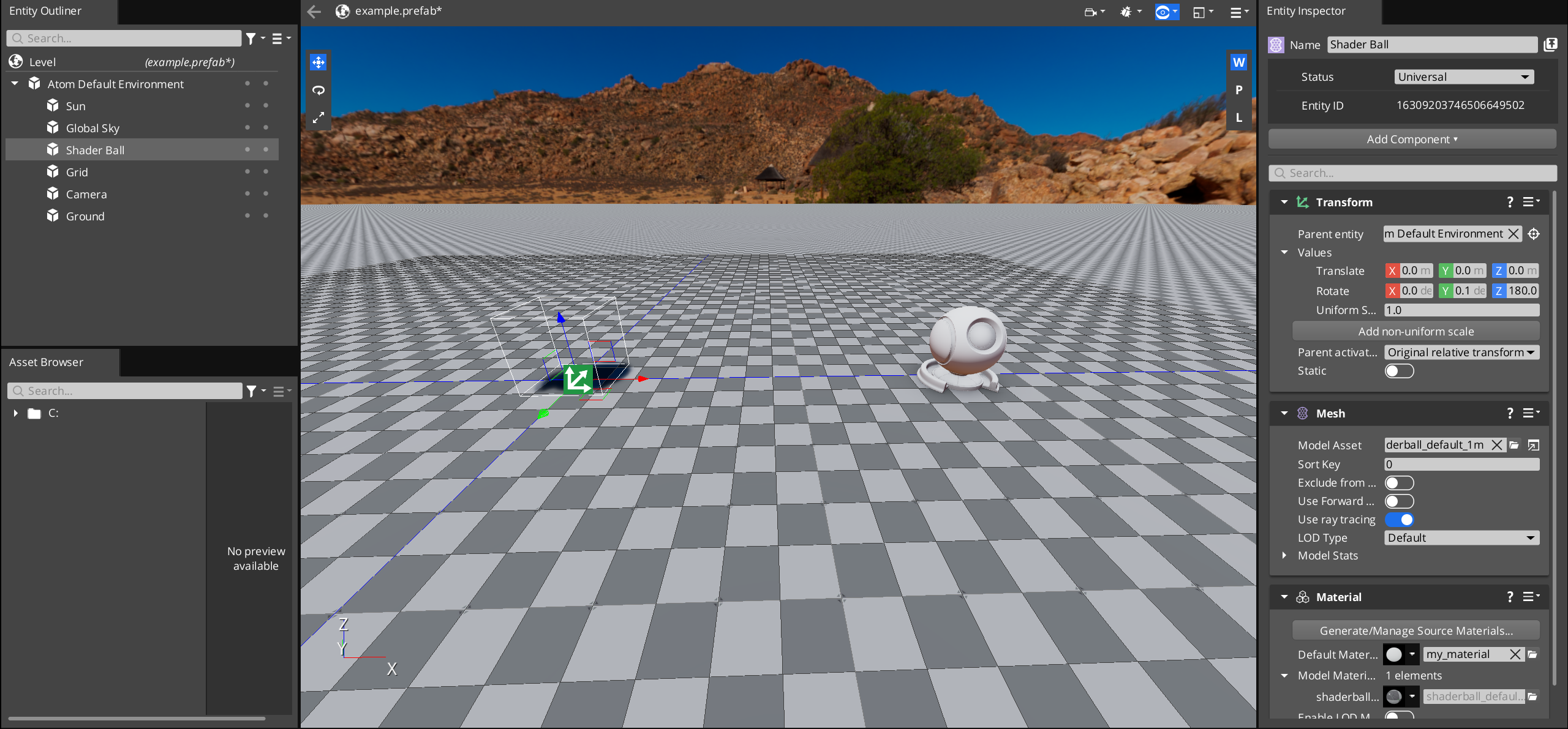
Task: Click Add non-uniform scale button
Action: [1415, 332]
